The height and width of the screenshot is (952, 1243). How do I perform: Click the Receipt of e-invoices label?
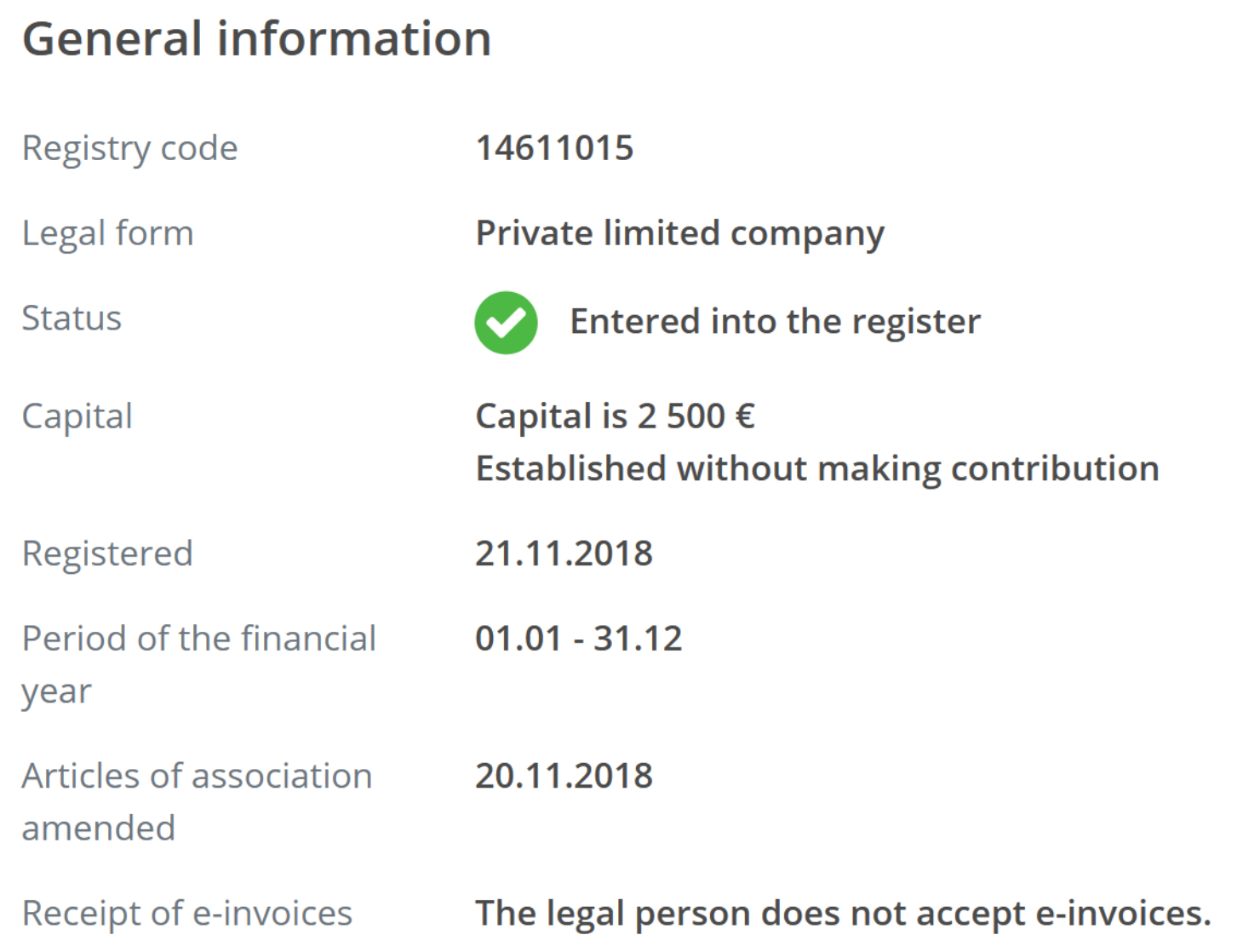tap(187, 914)
